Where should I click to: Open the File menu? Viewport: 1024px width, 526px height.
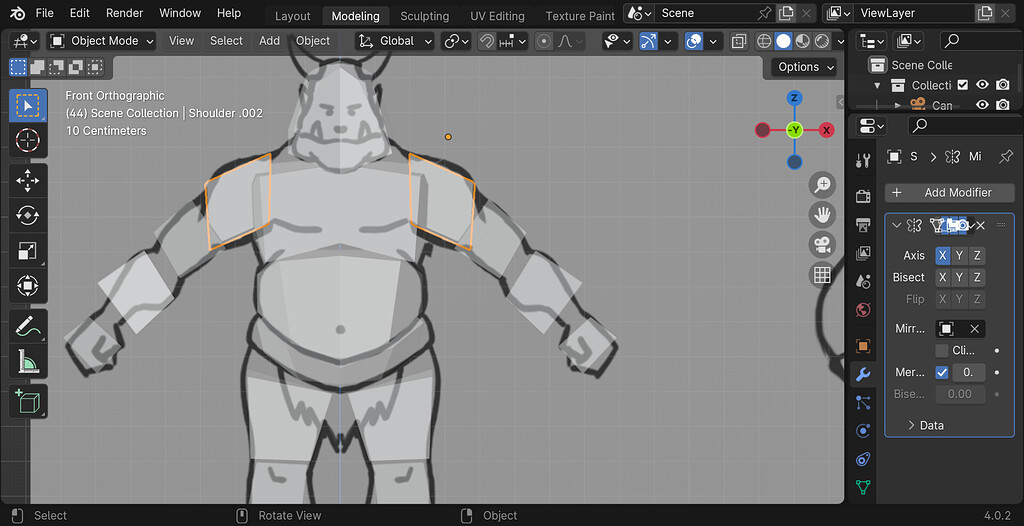[44, 13]
